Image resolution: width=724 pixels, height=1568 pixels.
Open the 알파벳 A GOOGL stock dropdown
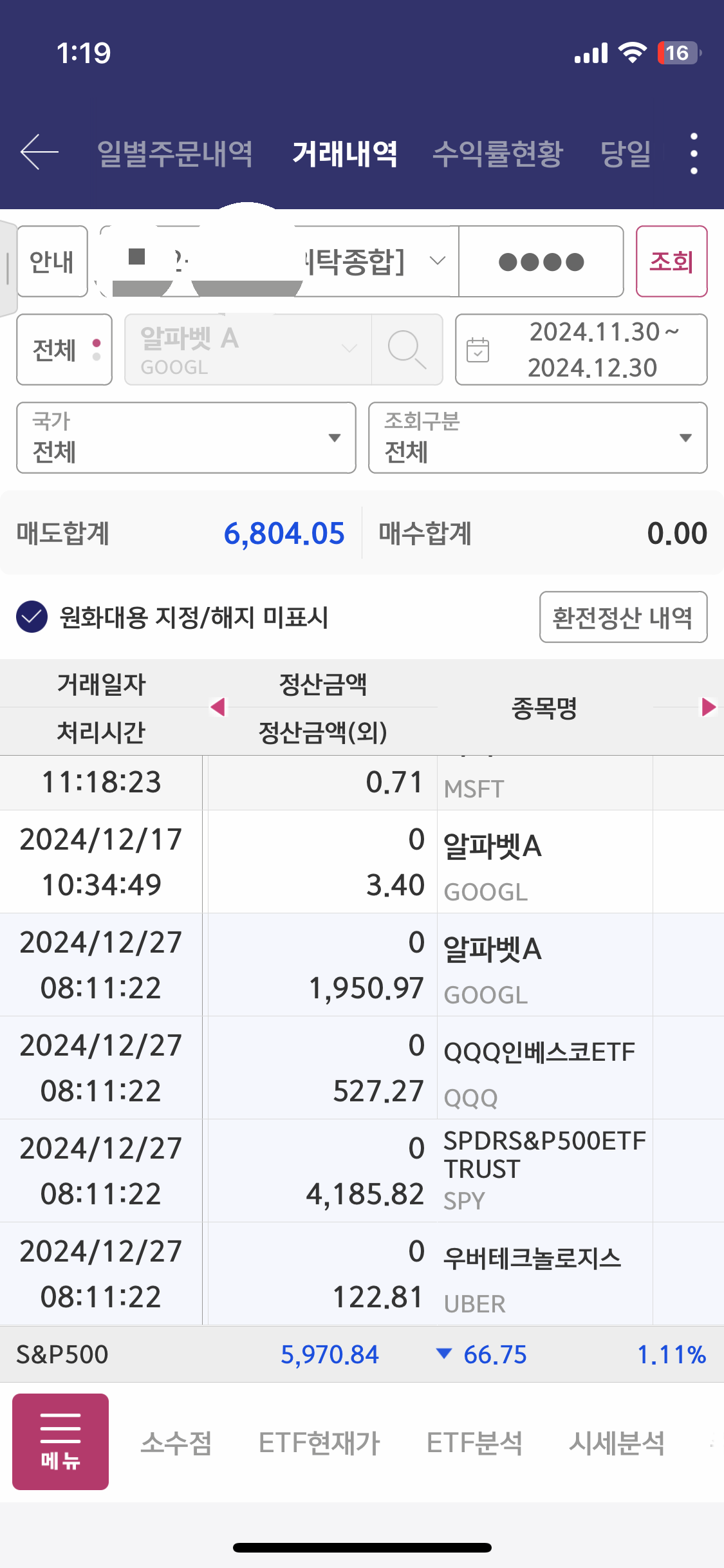[x=248, y=350]
